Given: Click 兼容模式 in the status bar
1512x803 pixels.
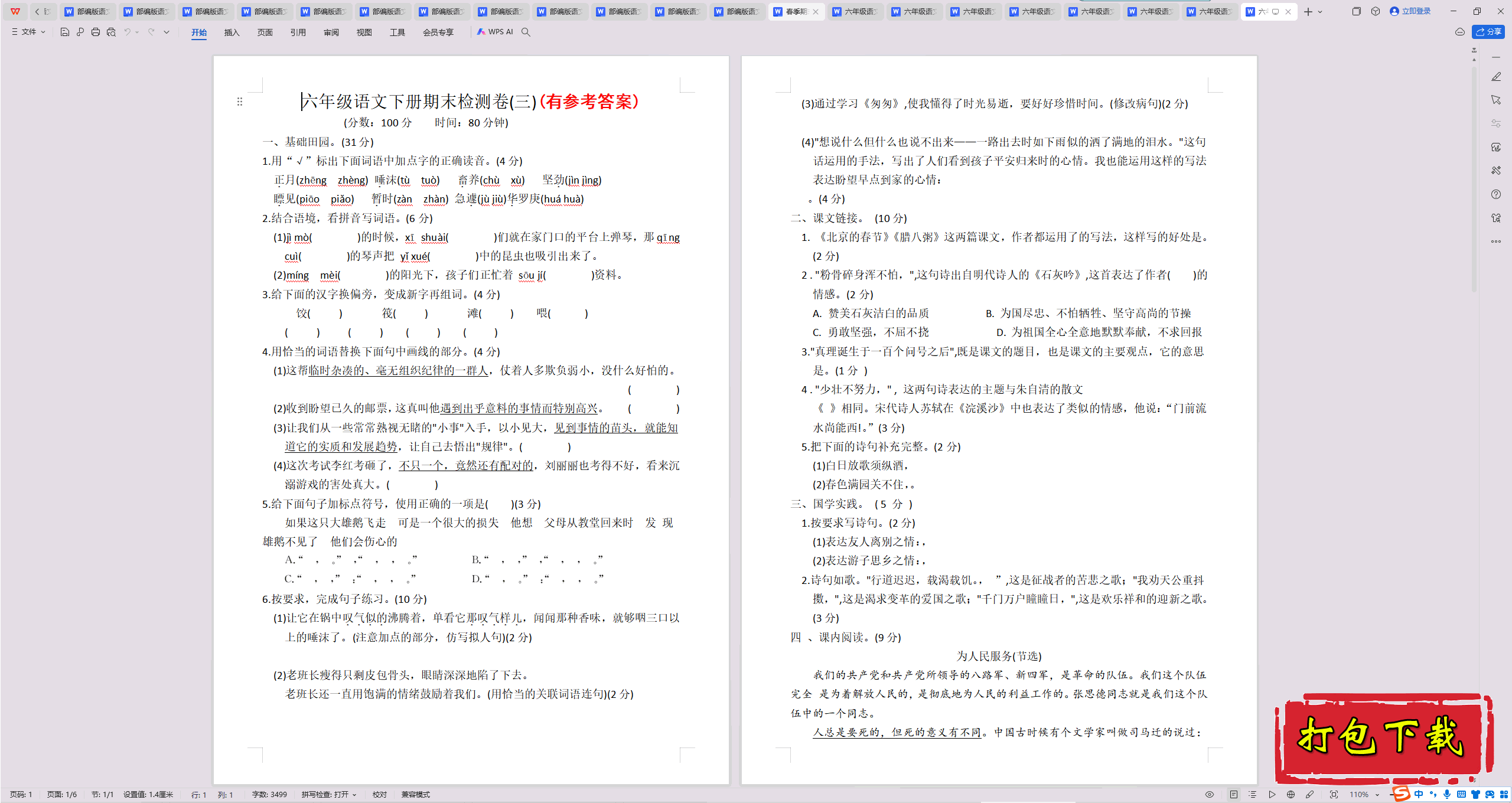Looking at the screenshot, I should point(416,795).
